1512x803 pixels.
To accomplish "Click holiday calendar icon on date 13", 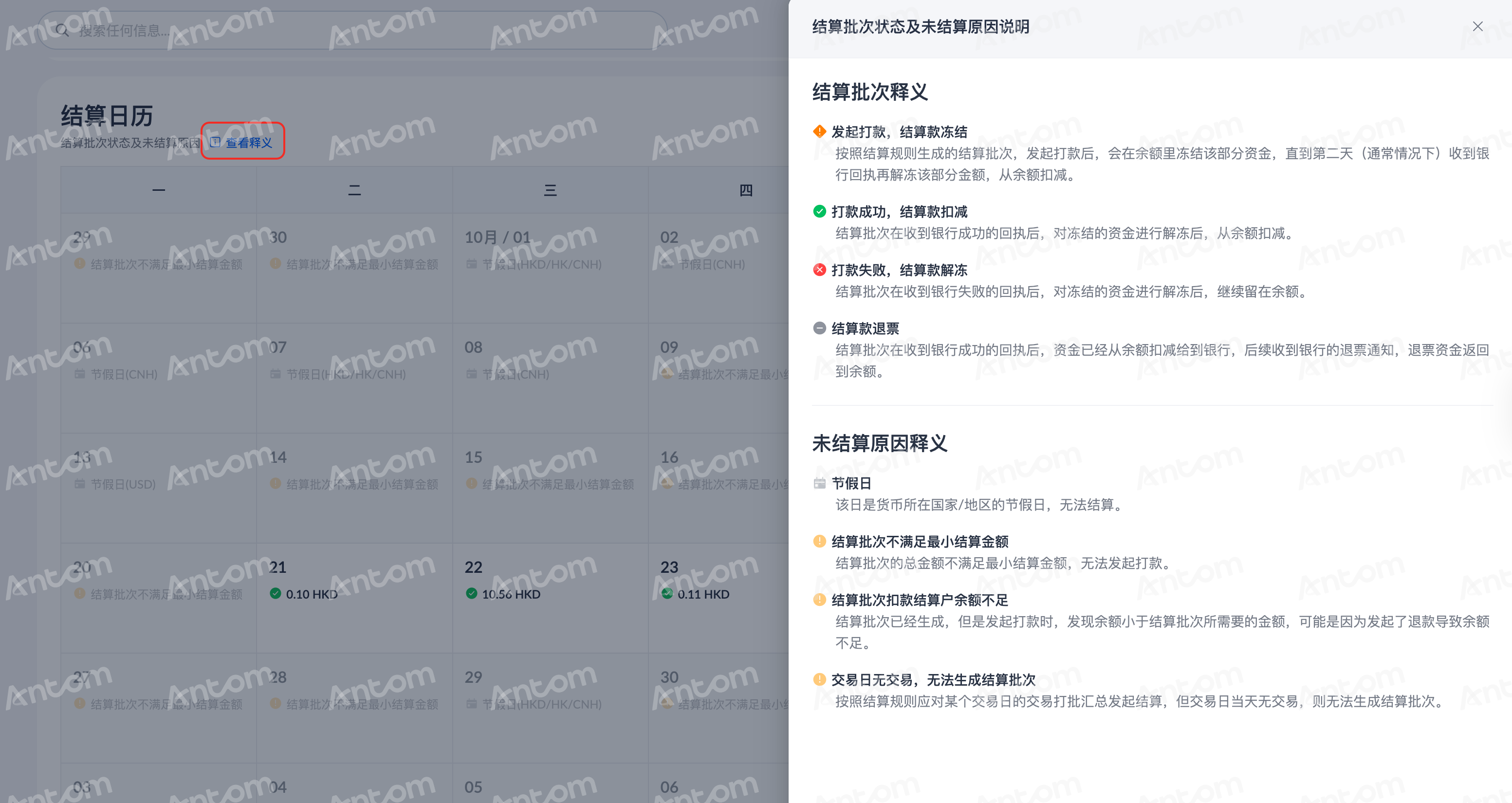I will pyautogui.click(x=80, y=484).
